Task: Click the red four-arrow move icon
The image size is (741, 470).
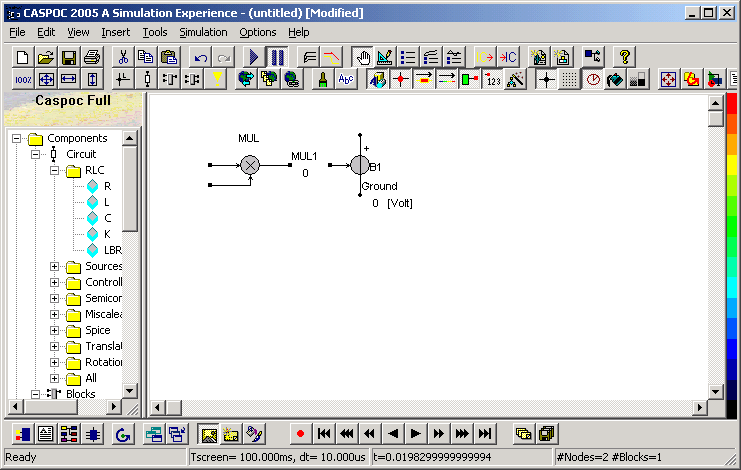Action: [668, 79]
